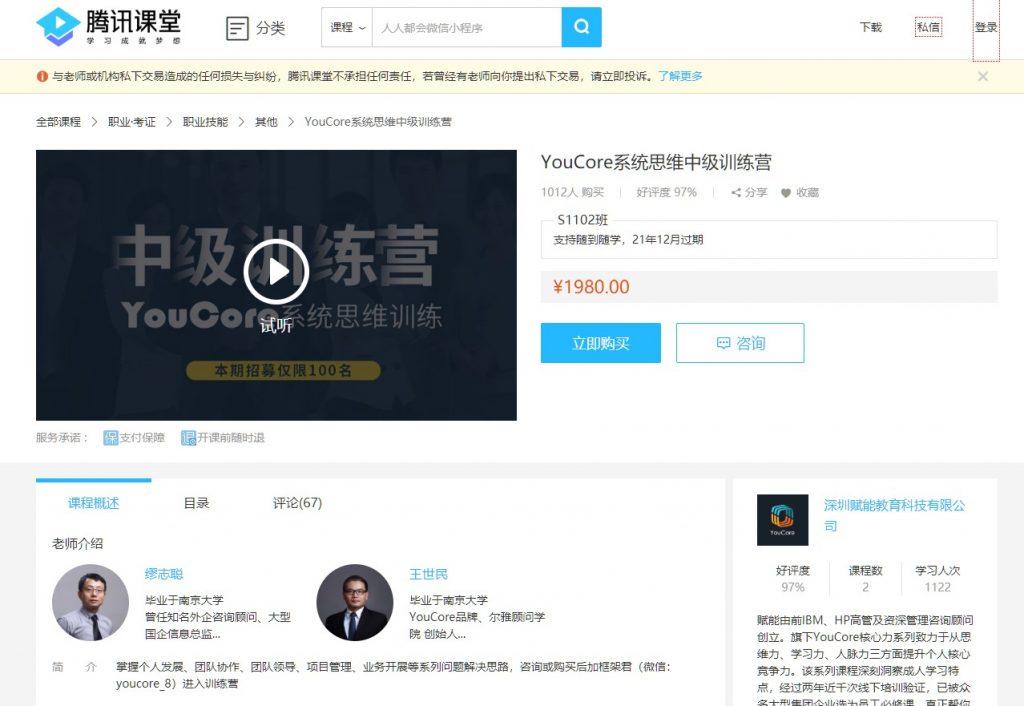Click the 立即购买 buy now button
Image resolution: width=1024 pixels, height=706 pixels.
(600, 342)
